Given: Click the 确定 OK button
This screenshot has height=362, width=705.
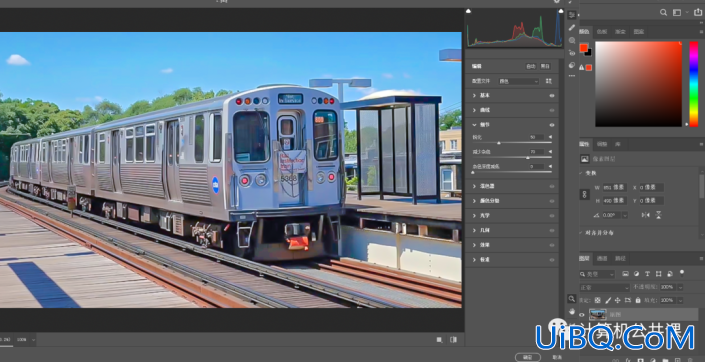Looking at the screenshot, I should [528, 357].
